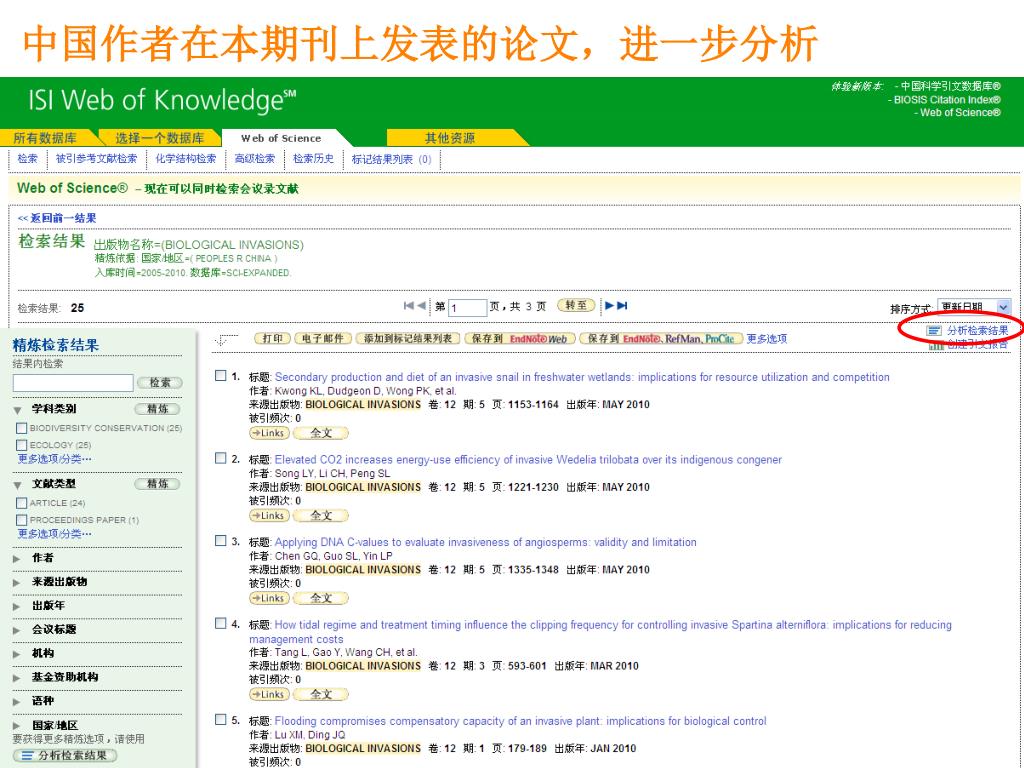The height and width of the screenshot is (768, 1024).
Task: Open 中国科学引文数据库 link in header
Action: [950, 86]
